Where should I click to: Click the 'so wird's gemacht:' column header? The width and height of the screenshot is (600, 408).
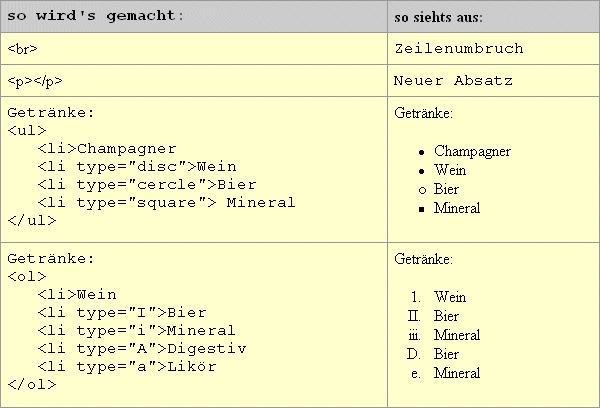tap(95, 16)
